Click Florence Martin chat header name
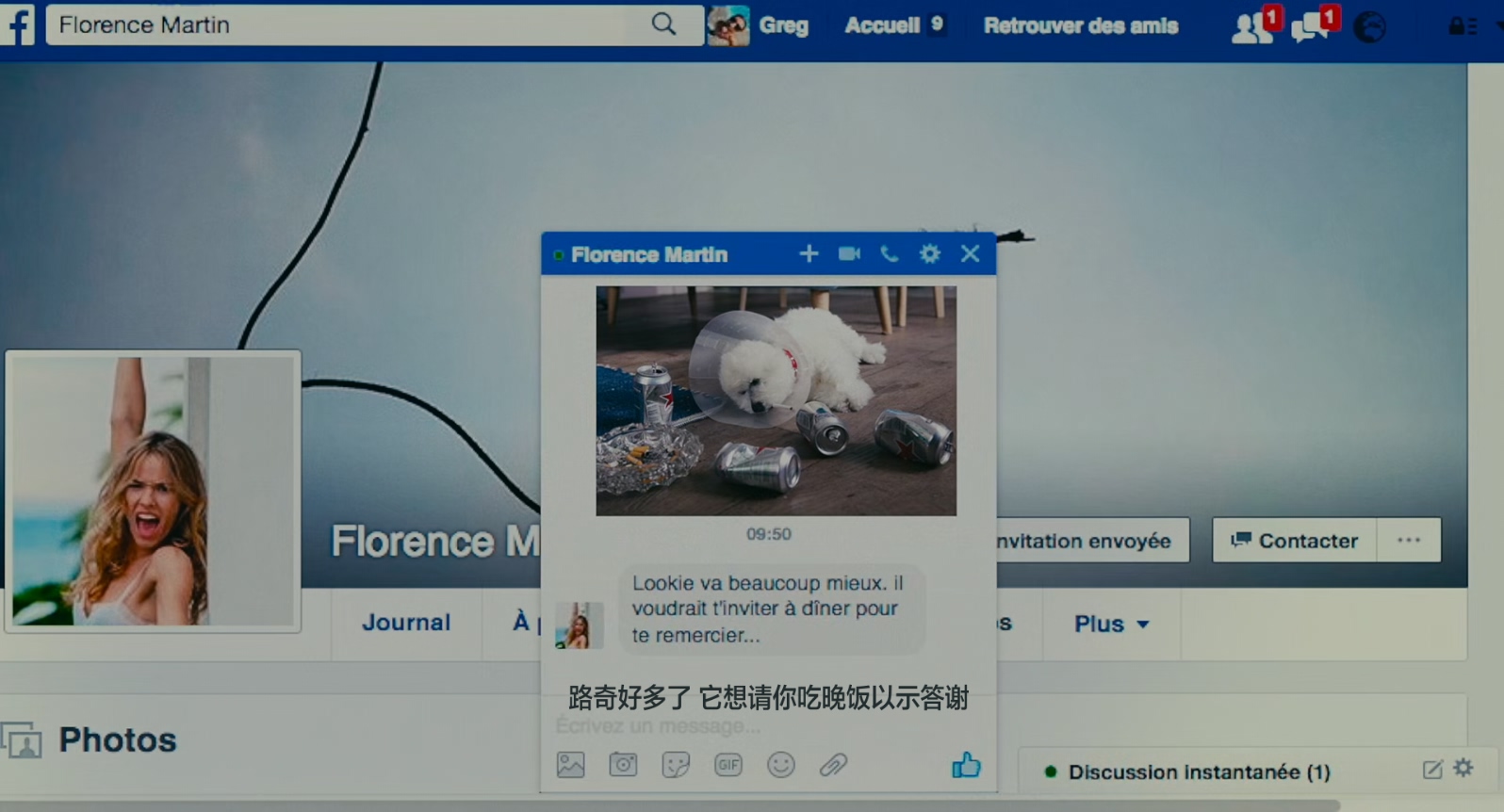 click(649, 254)
